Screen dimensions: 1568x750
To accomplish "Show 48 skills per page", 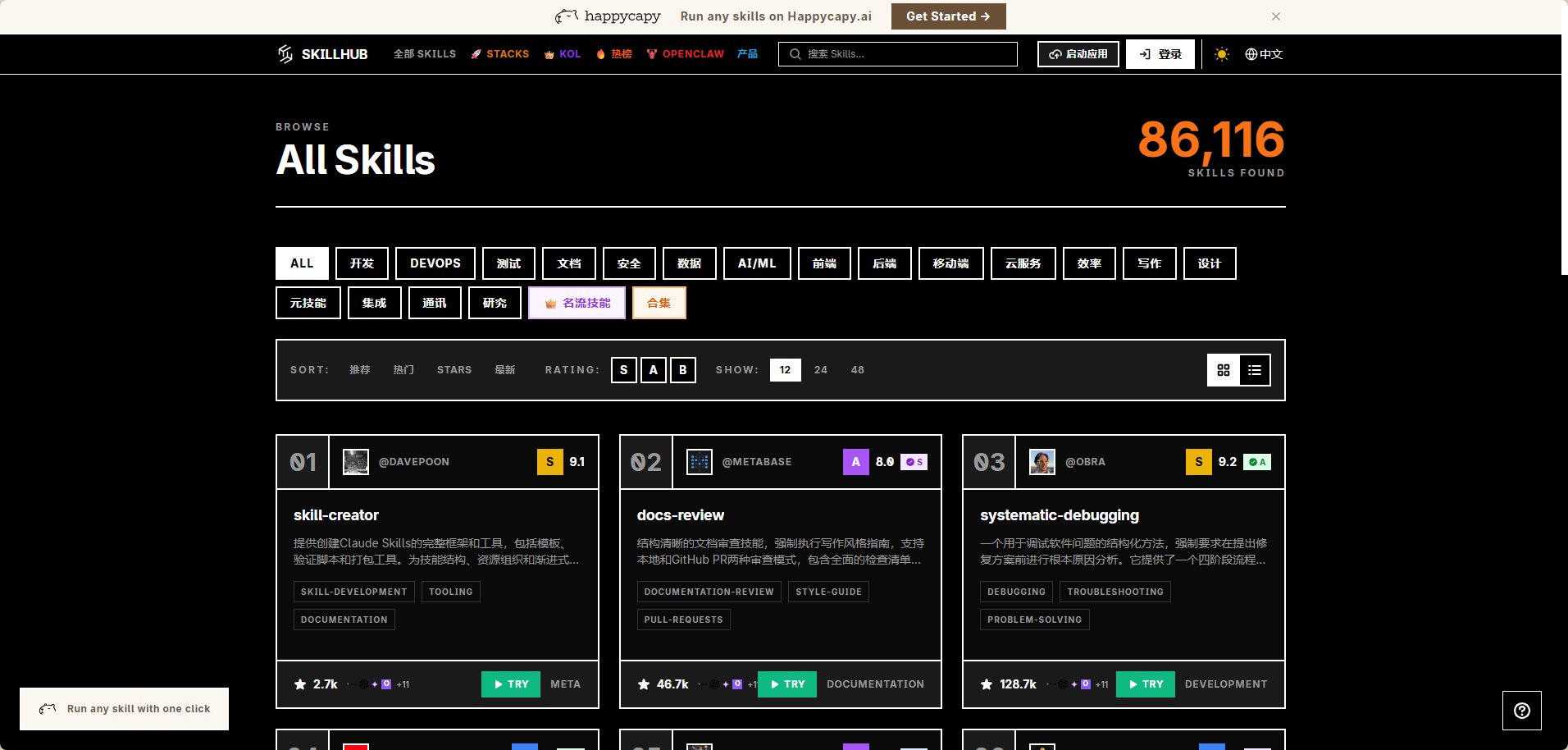I will [x=858, y=370].
